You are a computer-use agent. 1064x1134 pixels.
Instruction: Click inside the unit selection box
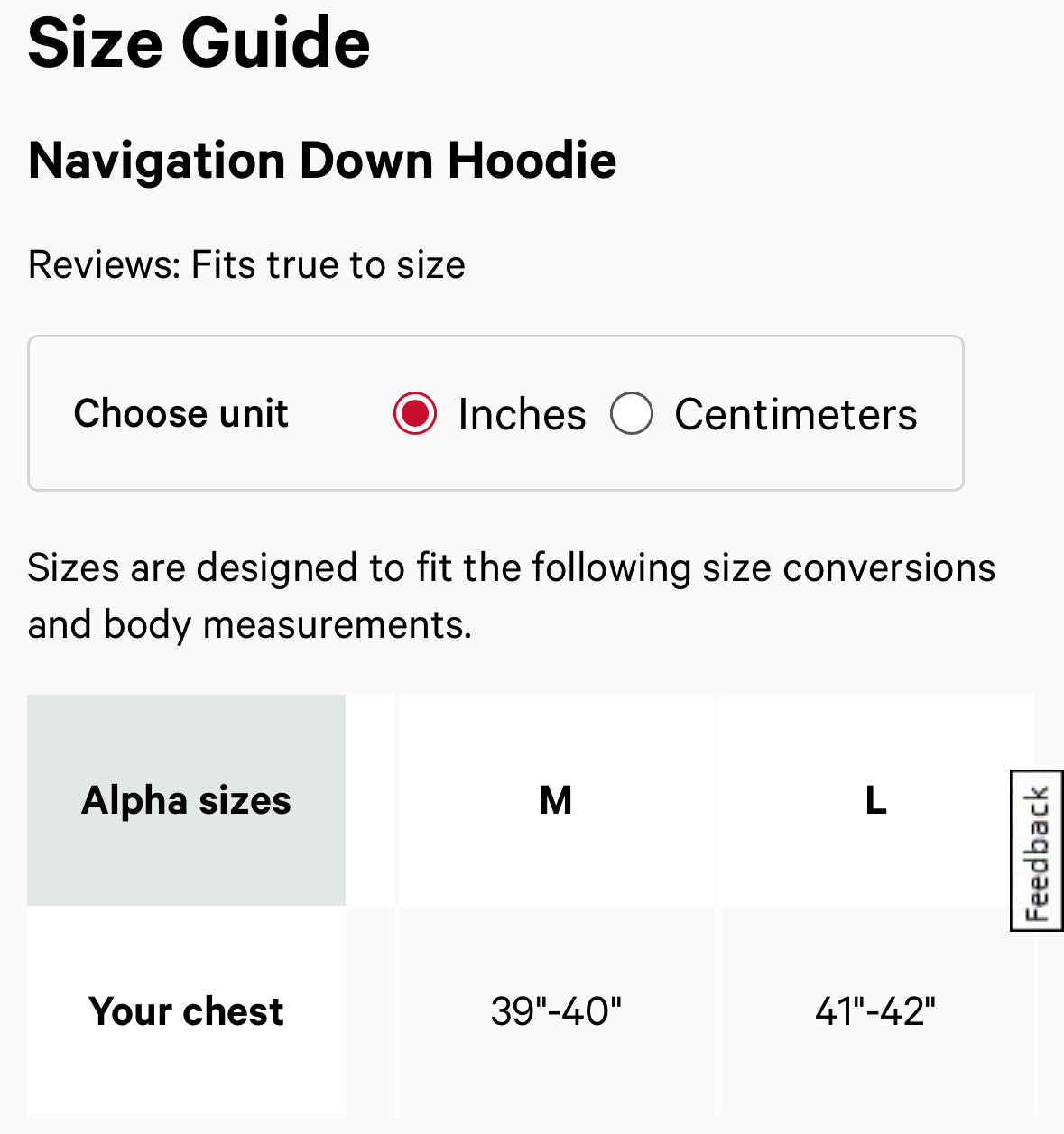click(x=496, y=413)
